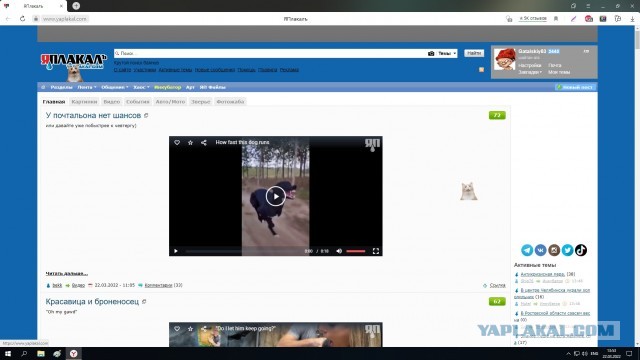
Task: Seek within the dog video progress bar
Action: coord(243,251)
